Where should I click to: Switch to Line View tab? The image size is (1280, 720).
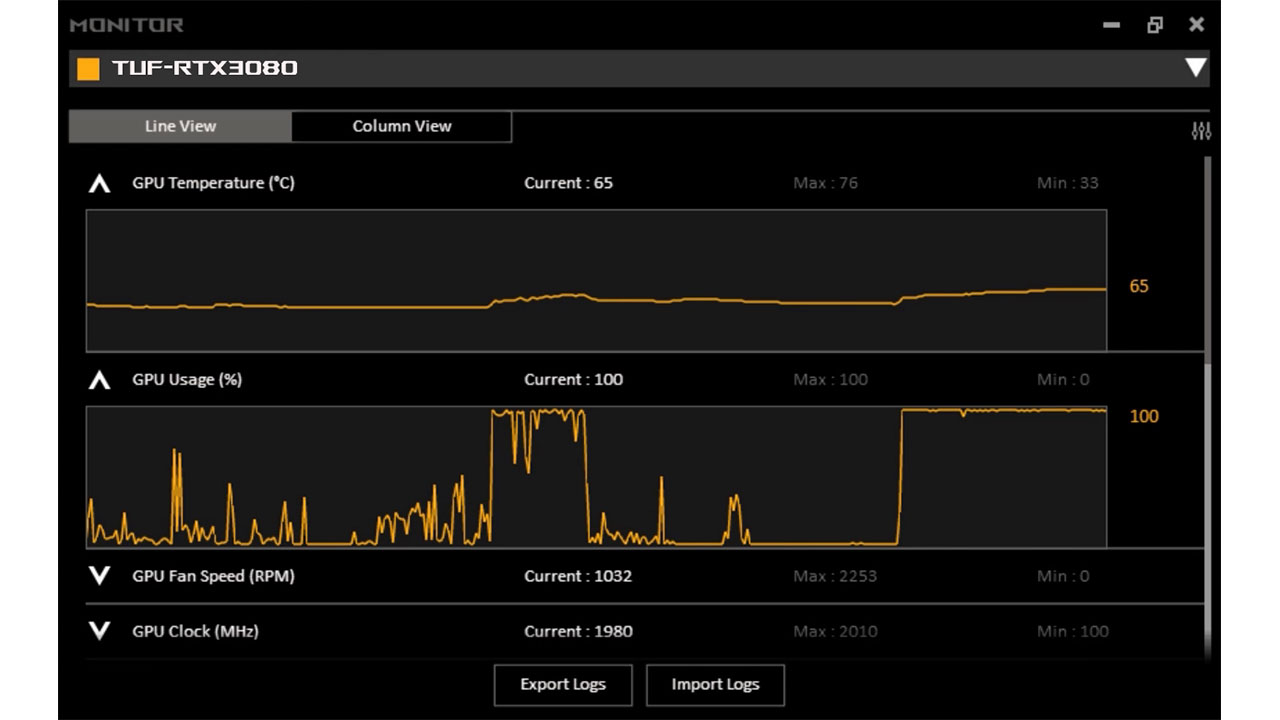(180, 126)
